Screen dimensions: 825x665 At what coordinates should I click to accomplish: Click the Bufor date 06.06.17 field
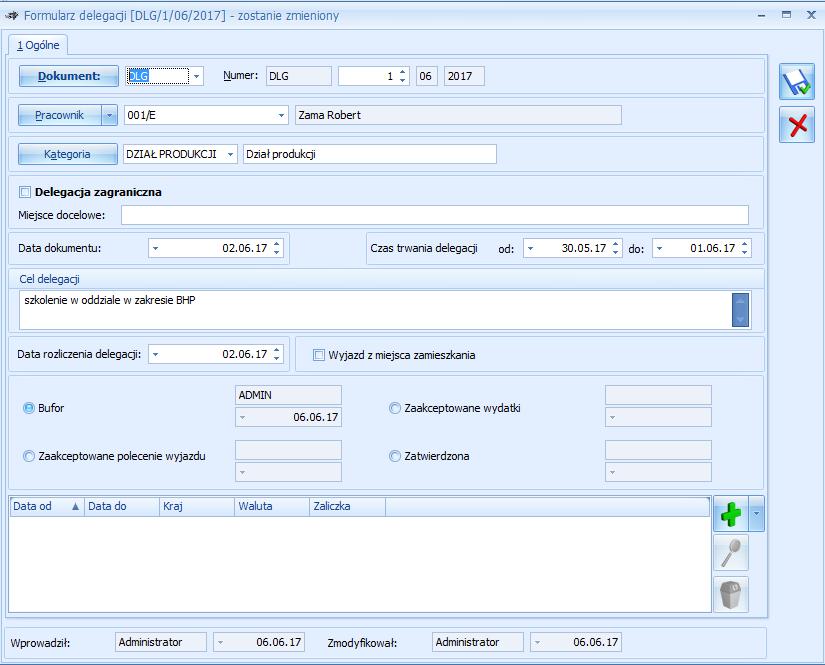(x=288, y=417)
